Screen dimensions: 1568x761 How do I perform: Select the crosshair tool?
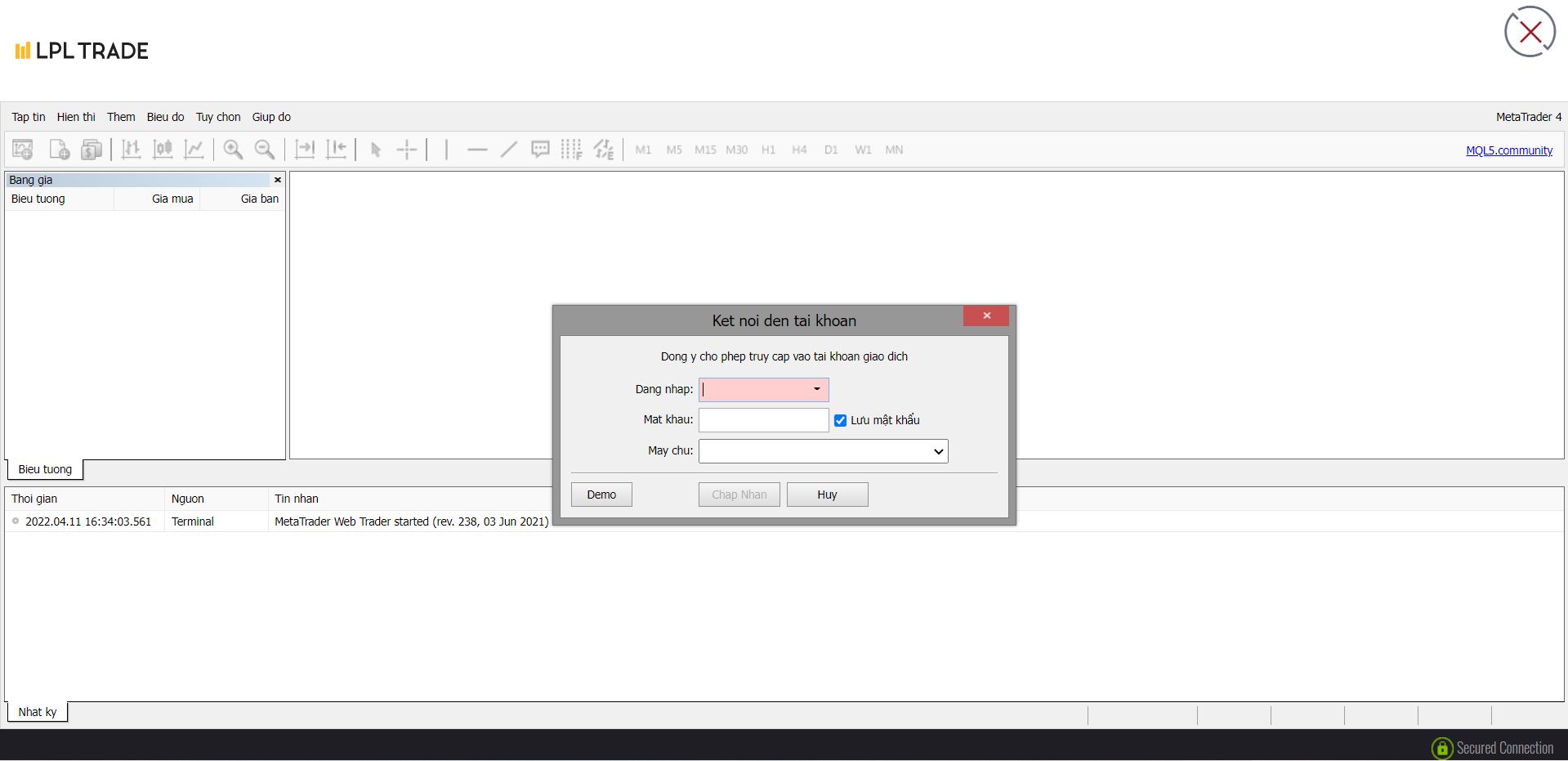(407, 150)
